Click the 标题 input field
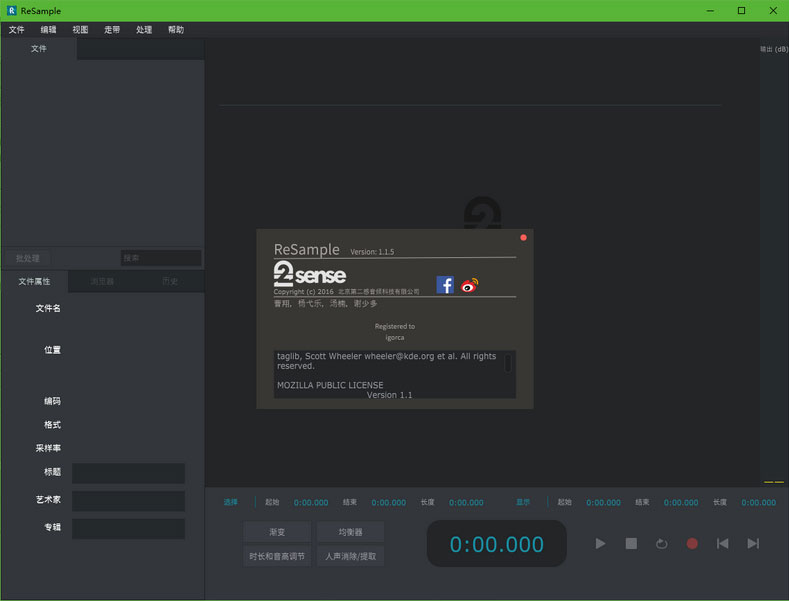This screenshot has height=601, width=789. 128,473
